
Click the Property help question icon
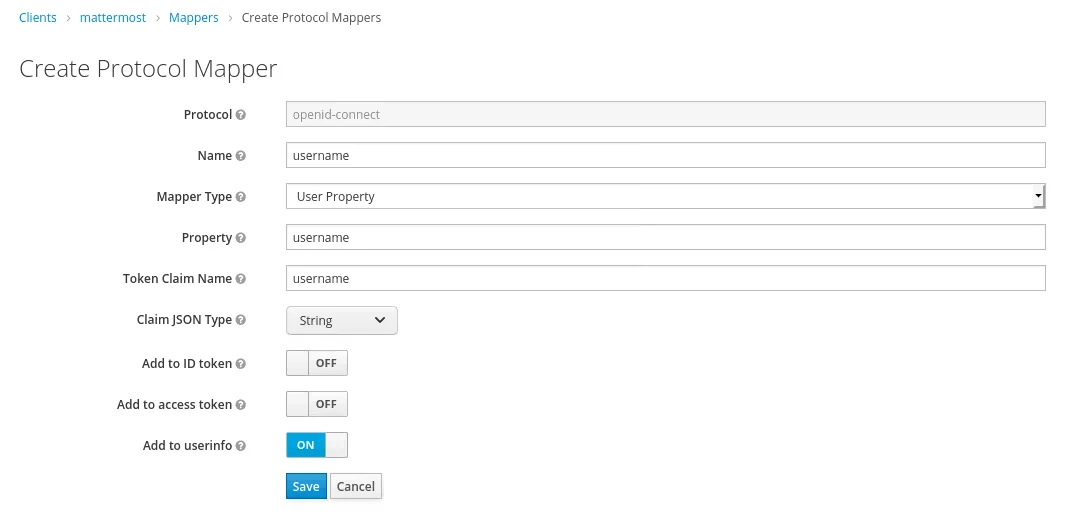tap(241, 238)
